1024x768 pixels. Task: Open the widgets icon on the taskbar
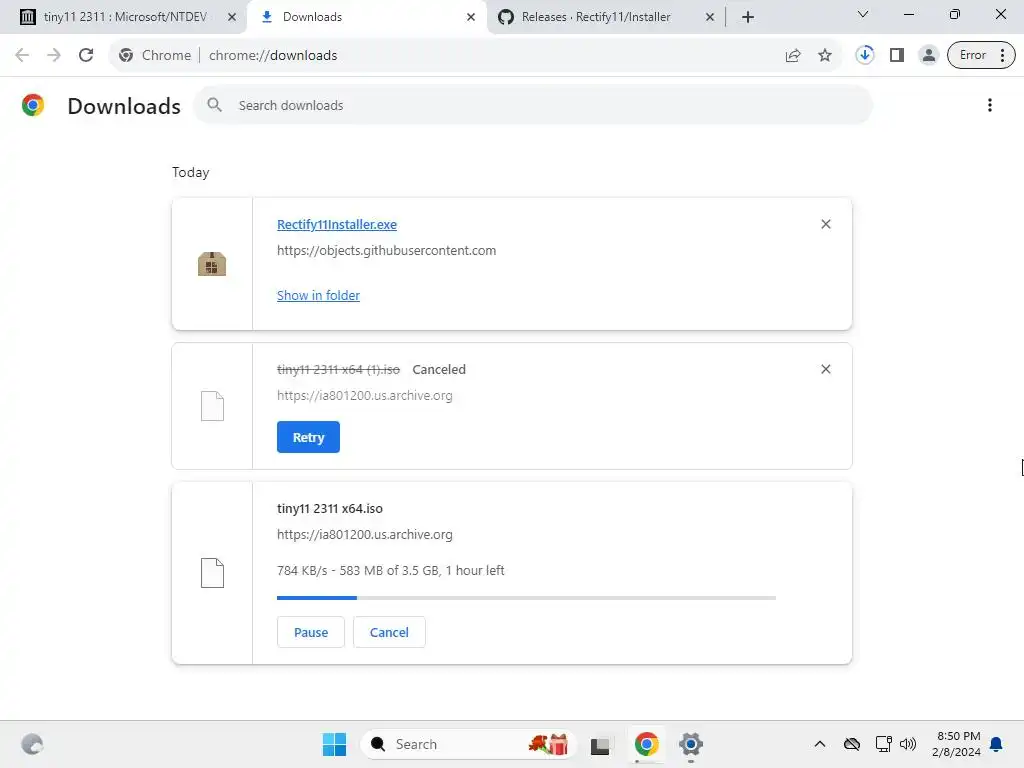click(32, 744)
